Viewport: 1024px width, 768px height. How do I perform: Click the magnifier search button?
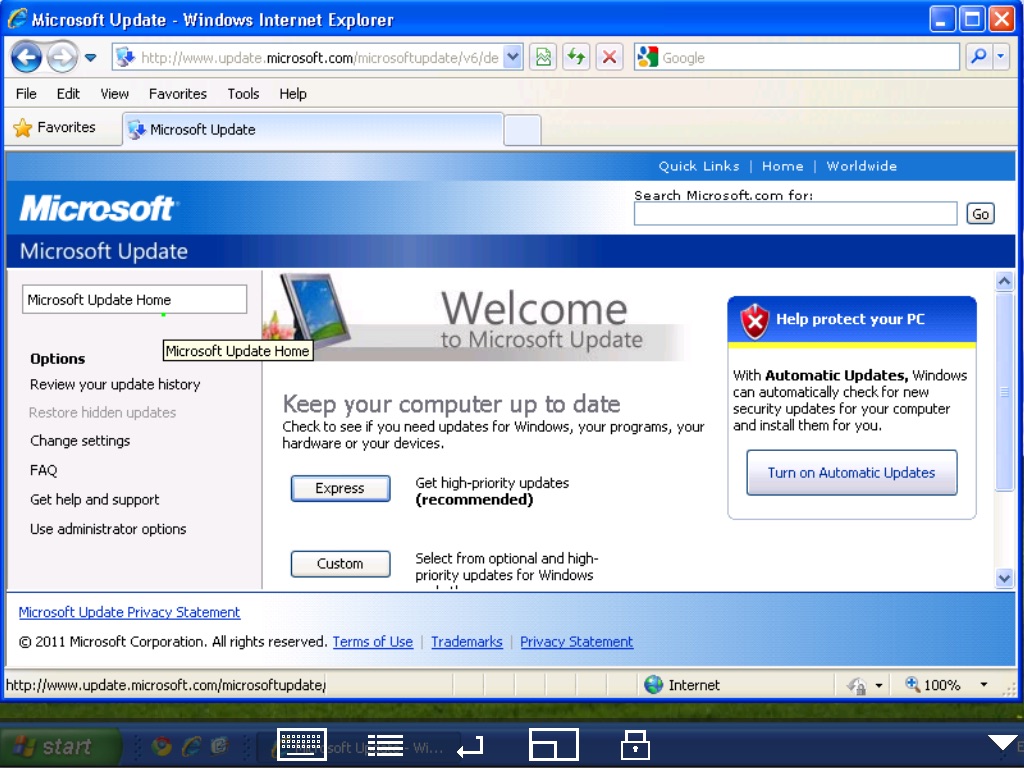pyautogui.click(x=978, y=57)
